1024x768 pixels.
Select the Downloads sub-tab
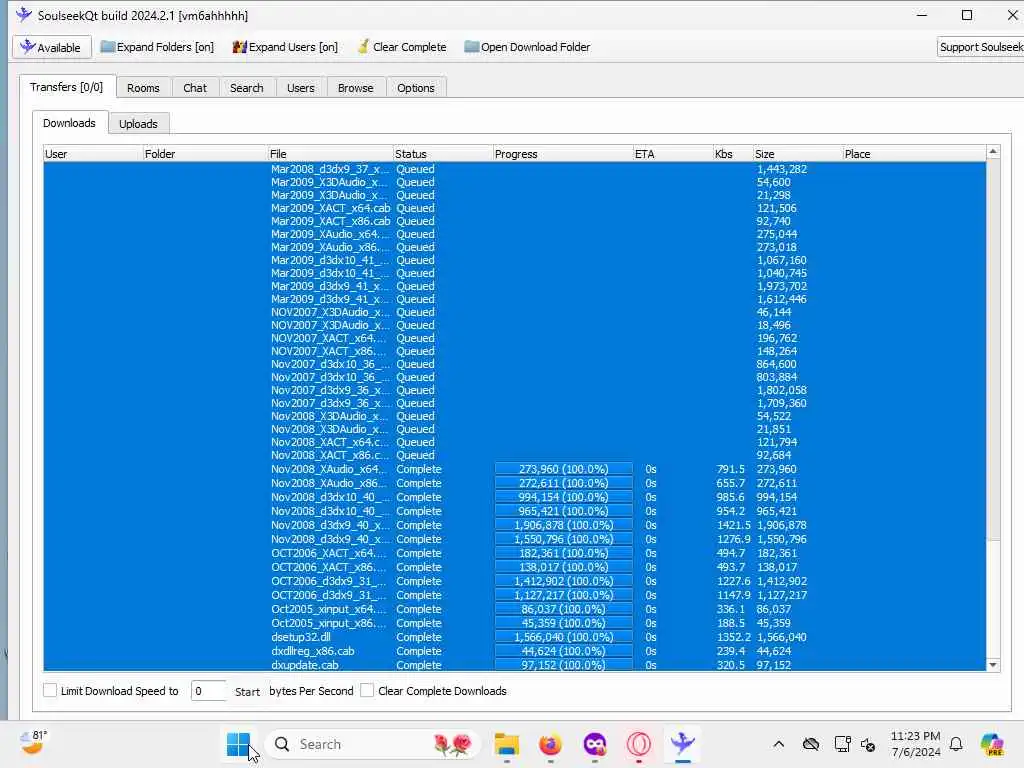coord(69,123)
